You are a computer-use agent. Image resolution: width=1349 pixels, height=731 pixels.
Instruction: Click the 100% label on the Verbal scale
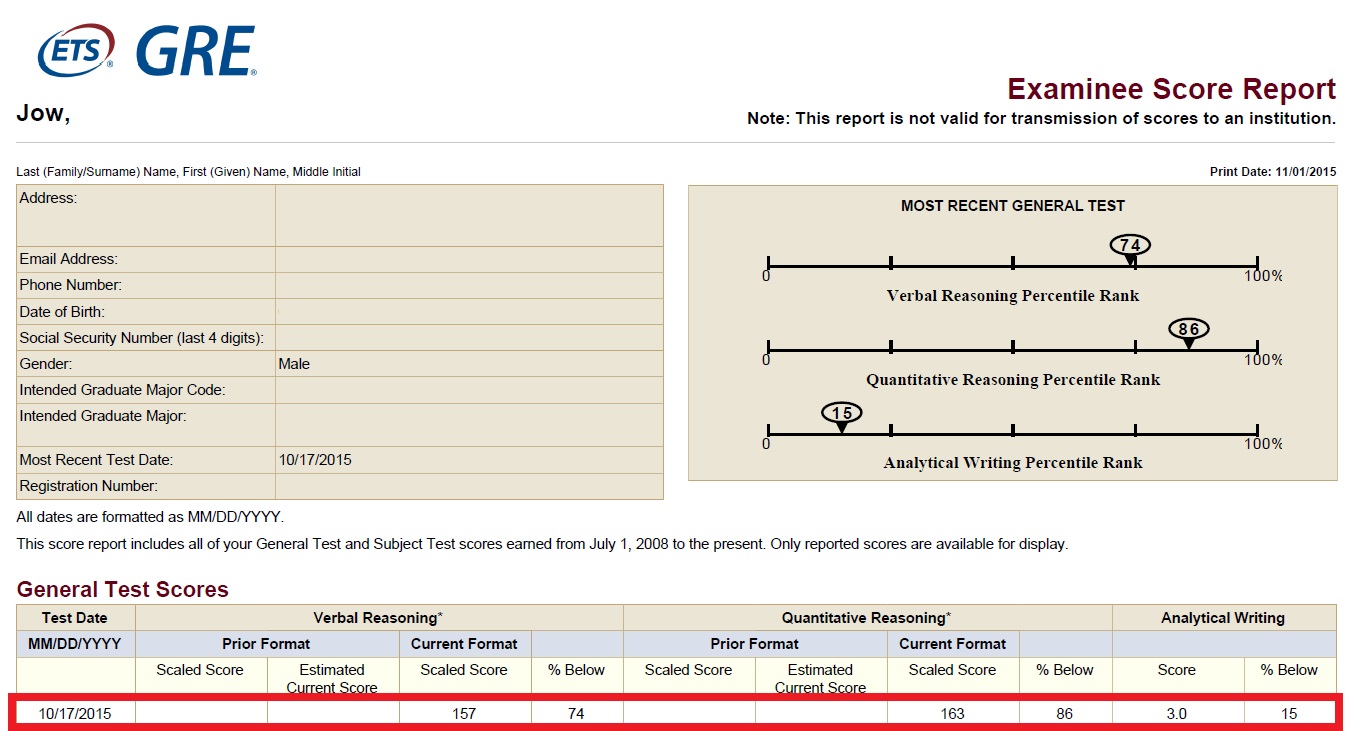tap(1263, 276)
